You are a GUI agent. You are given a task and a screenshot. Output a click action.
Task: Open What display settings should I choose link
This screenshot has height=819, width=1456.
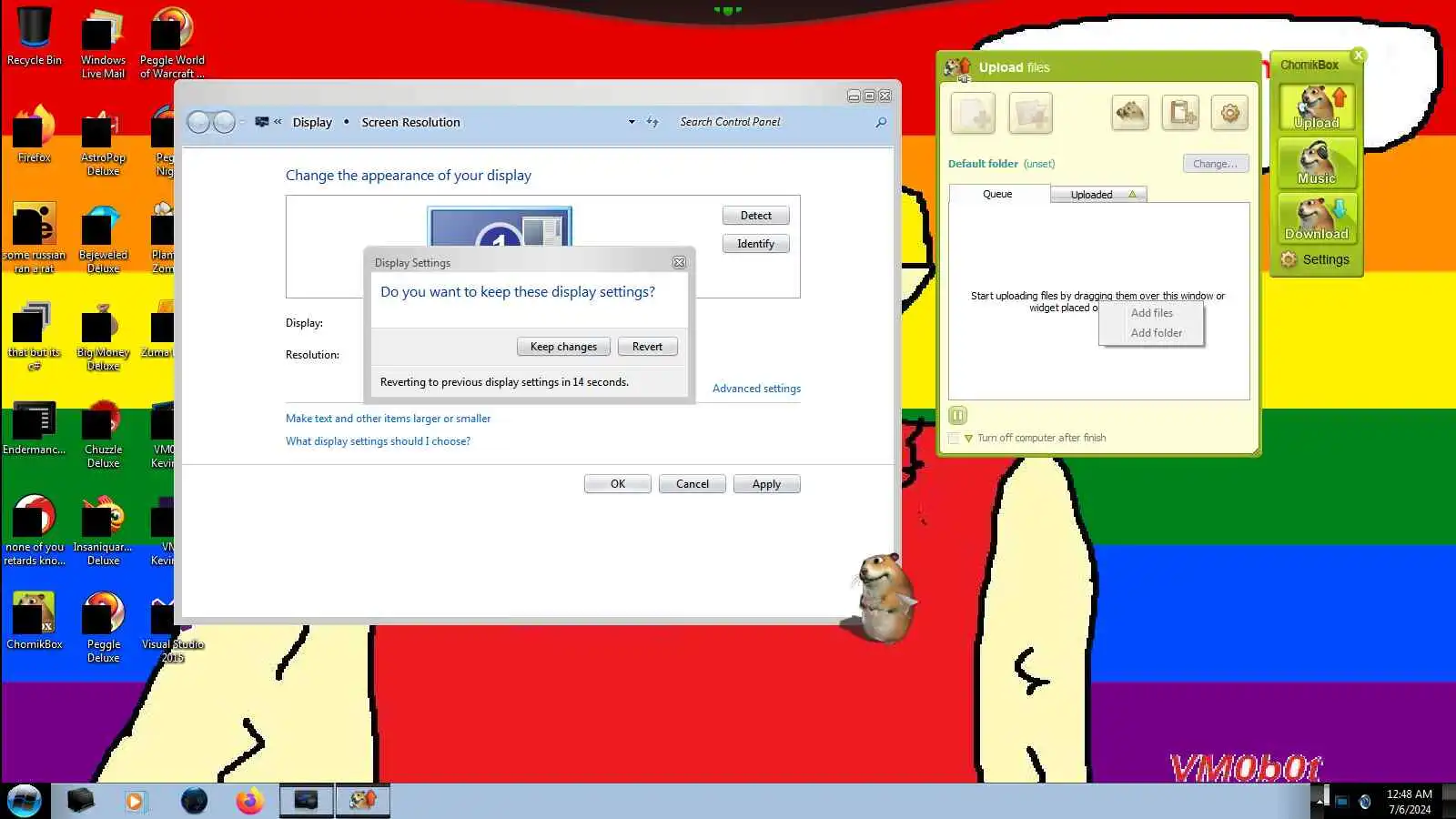click(378, 441)
